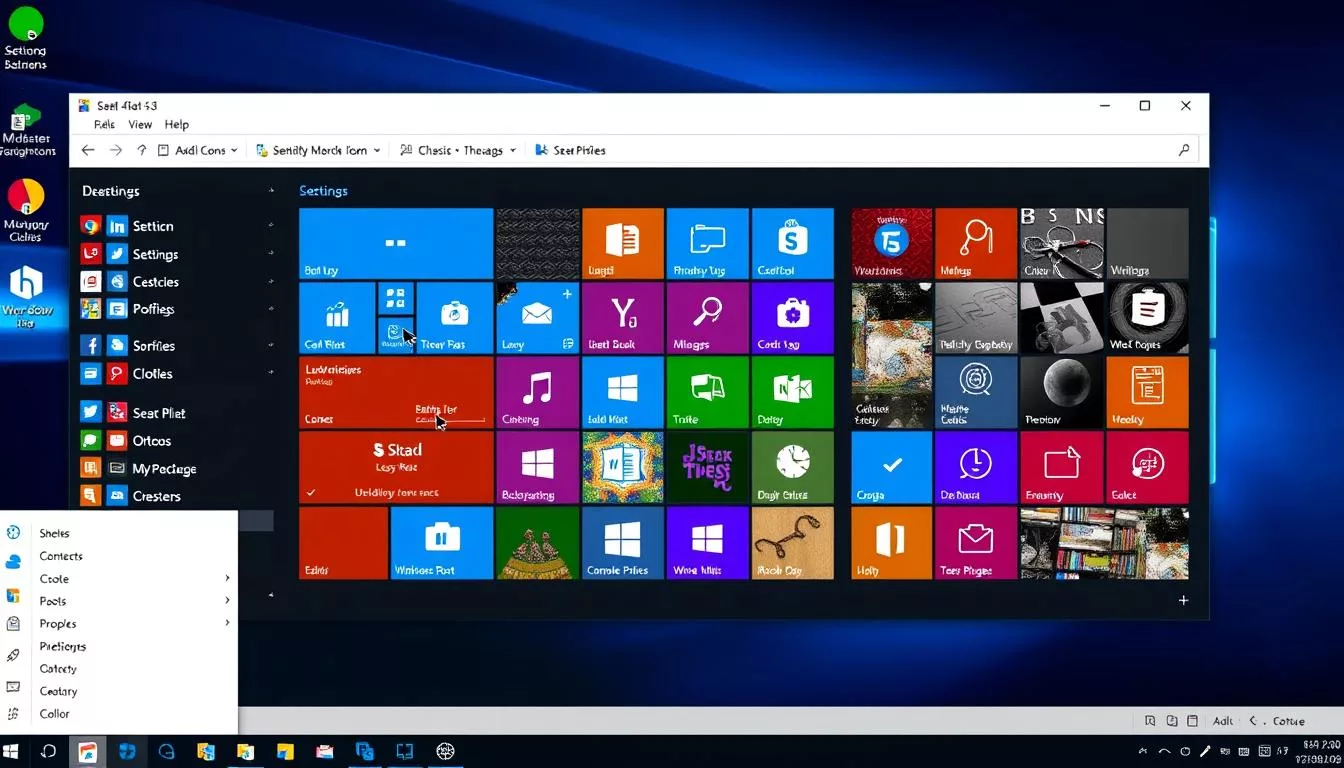Go forward with the toolbar right arrow
Screen dimensions: 1344x768
[x=116, y=150]
